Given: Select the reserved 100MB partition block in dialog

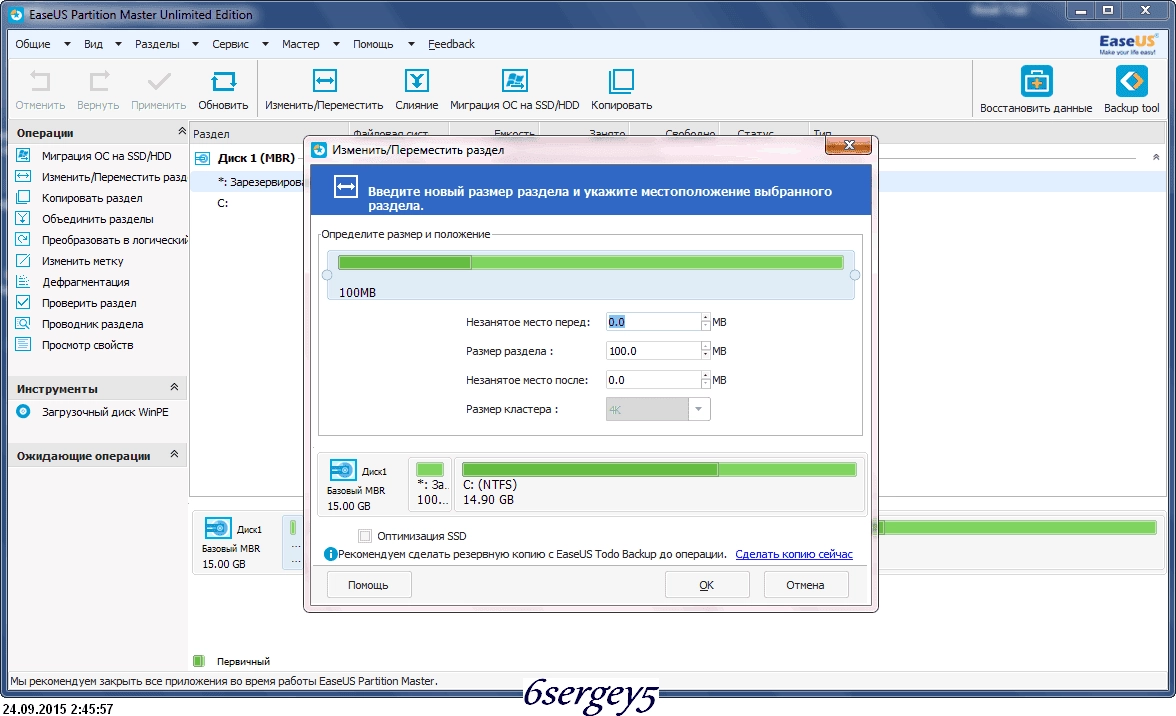Looking at the screenshot, I should tap(430, 484).
